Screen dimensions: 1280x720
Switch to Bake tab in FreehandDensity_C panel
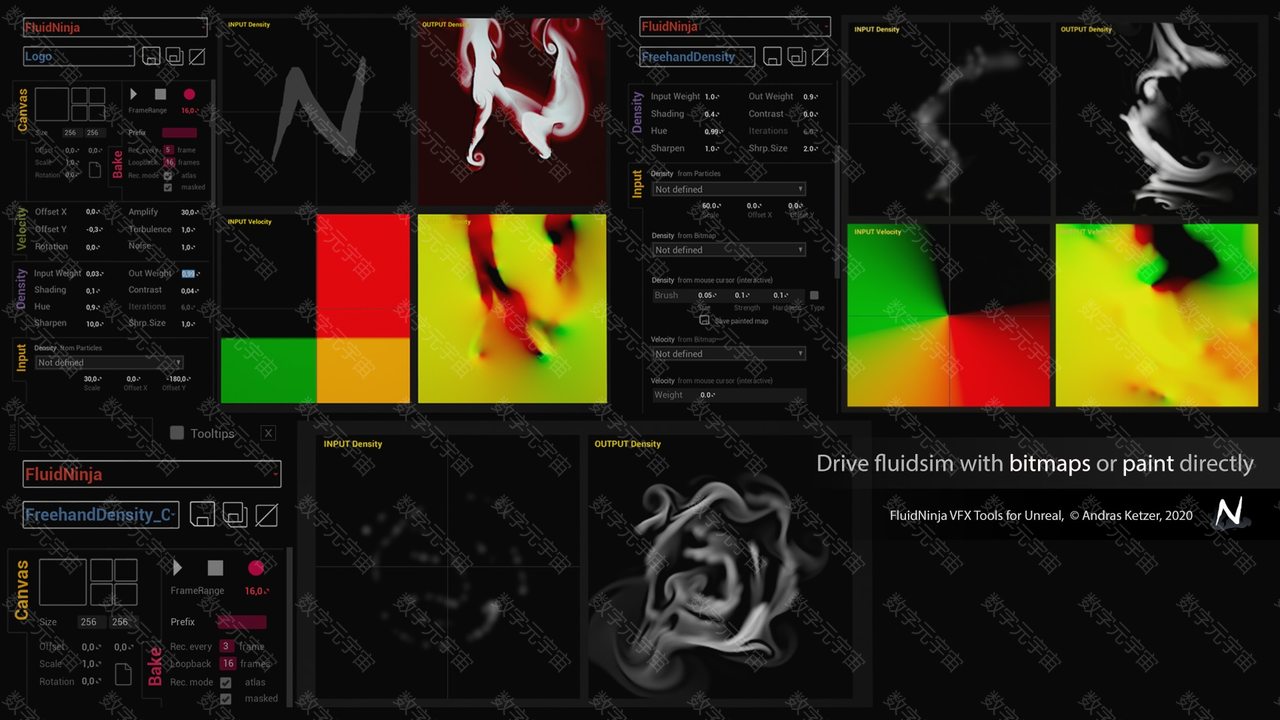[155, 666]
